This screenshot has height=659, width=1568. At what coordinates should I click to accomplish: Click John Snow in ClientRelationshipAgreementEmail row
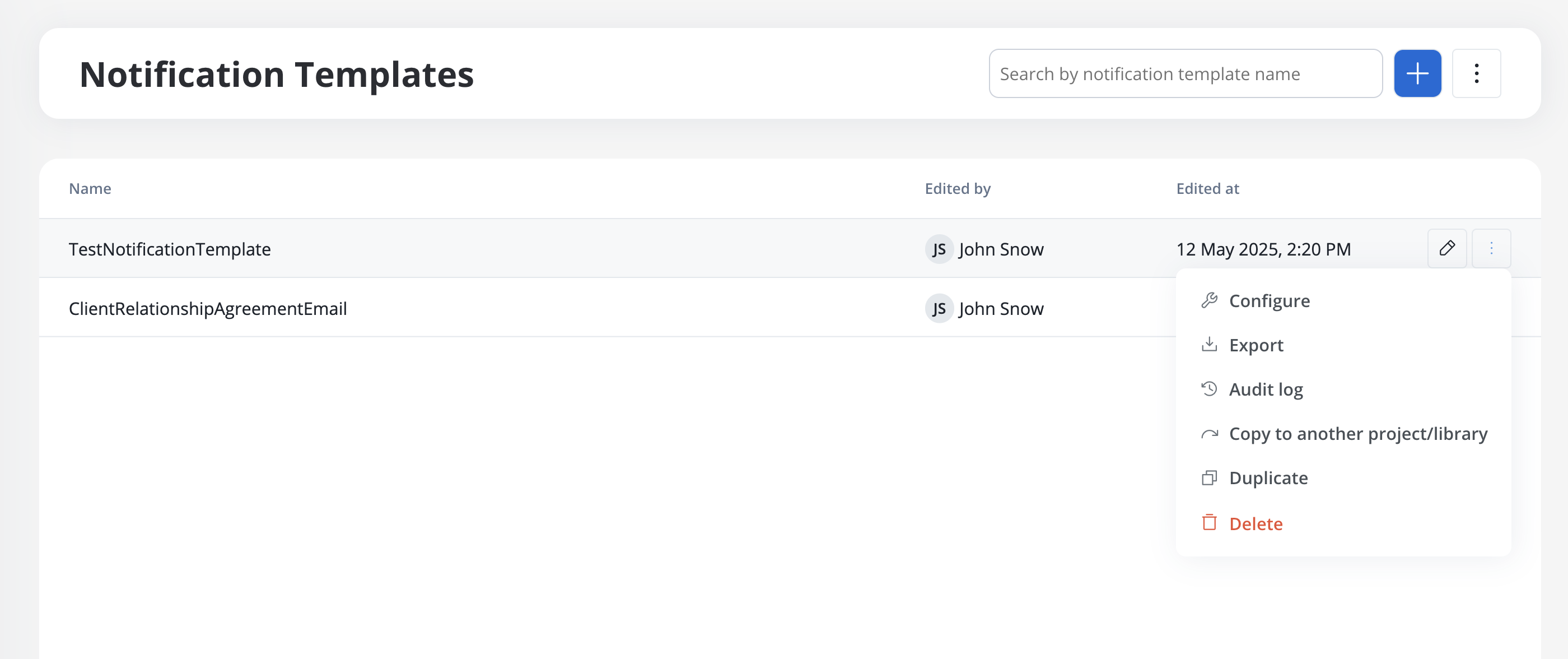[x=1001, y=308]
